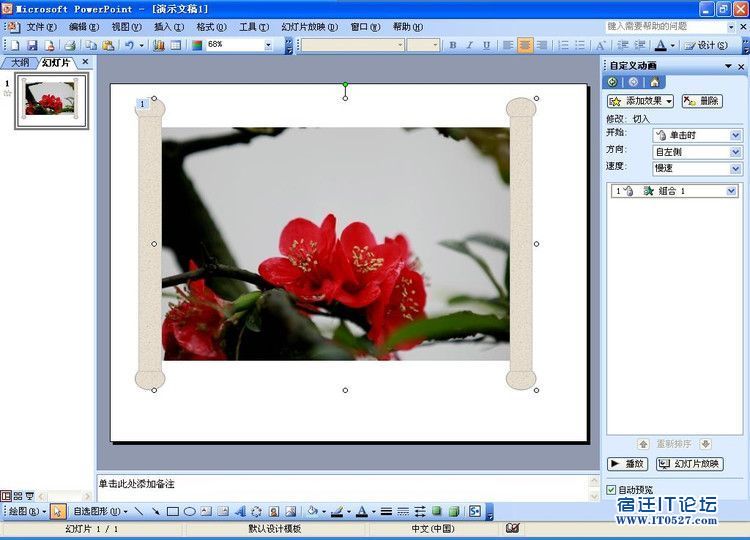Create a new blank presentation
Image resolution: width=750 pixels, height=540 pixels.
[x=15, y=45]
